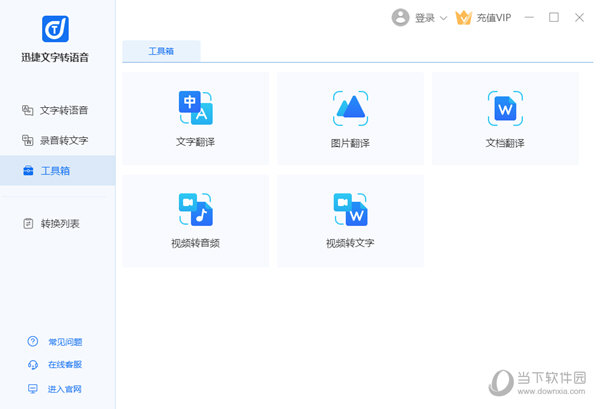Click the VIP crown icon
Viewport: 600px width, 409px height.
tap(464, 18)
